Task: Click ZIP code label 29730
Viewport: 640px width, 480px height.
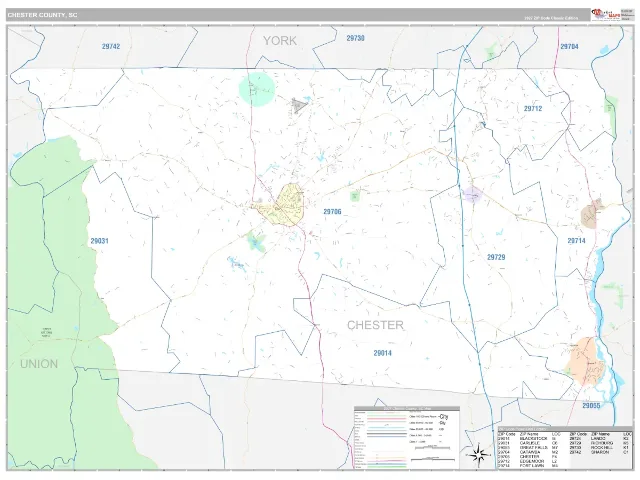Action: point(356,38)
